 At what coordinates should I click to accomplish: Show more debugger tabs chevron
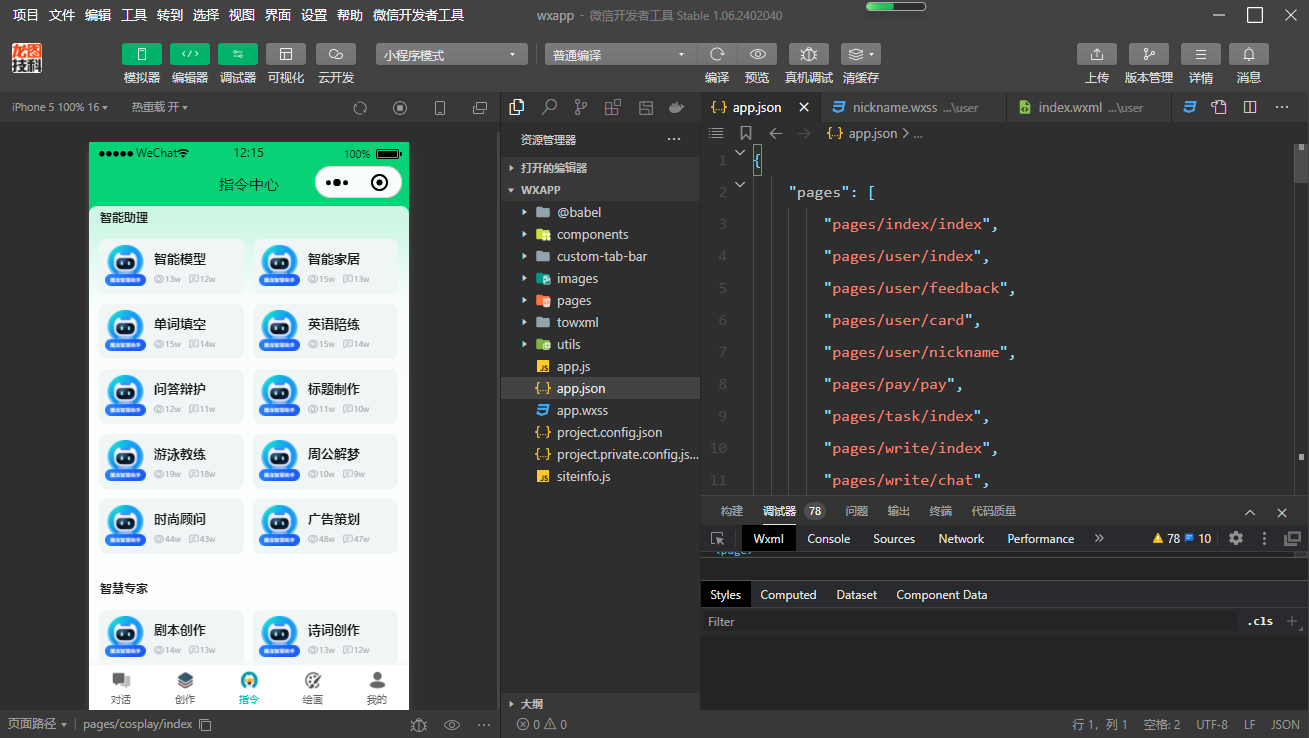1099,538
